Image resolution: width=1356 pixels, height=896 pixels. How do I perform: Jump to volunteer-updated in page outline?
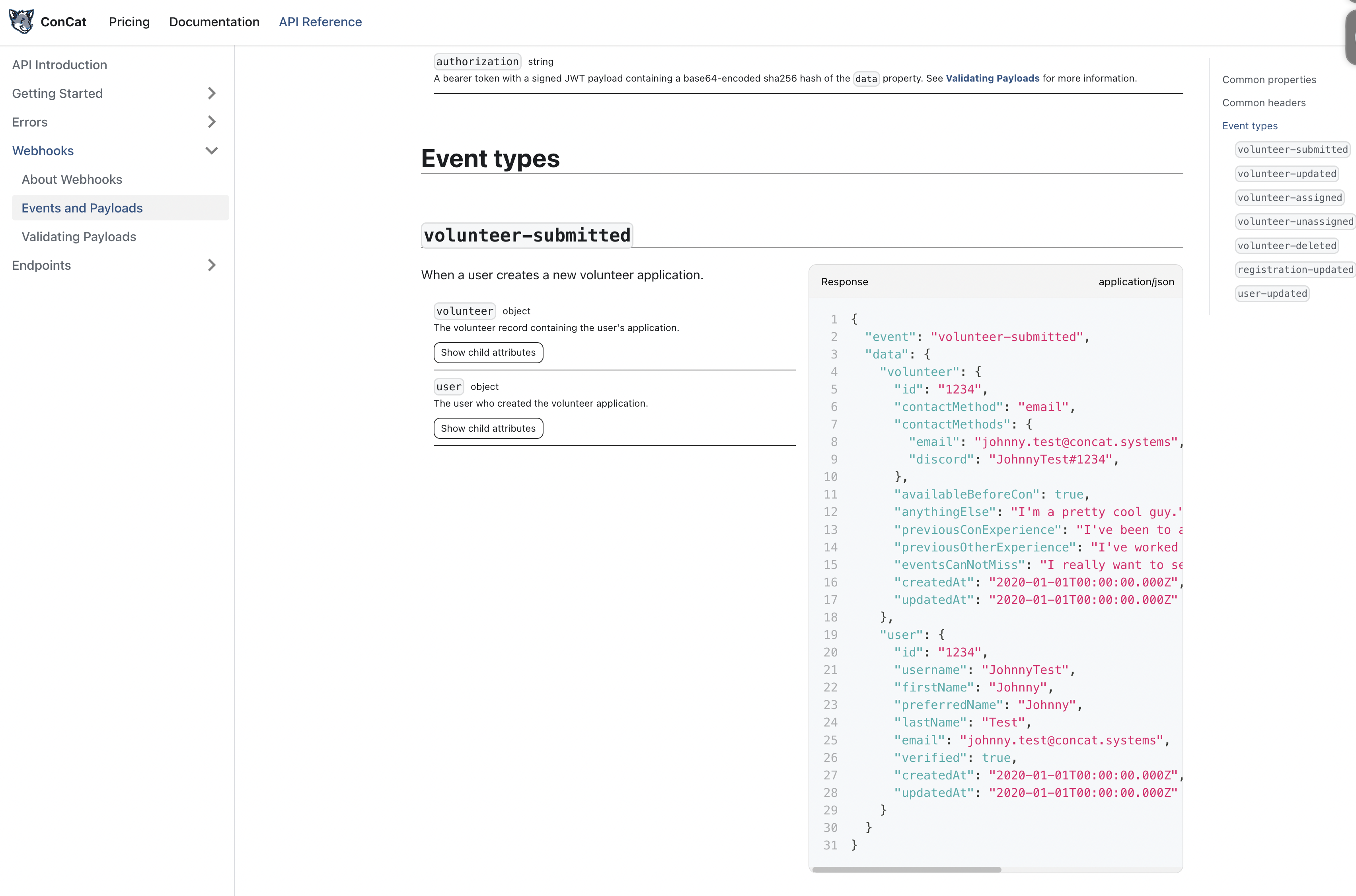pos(1286,174)
